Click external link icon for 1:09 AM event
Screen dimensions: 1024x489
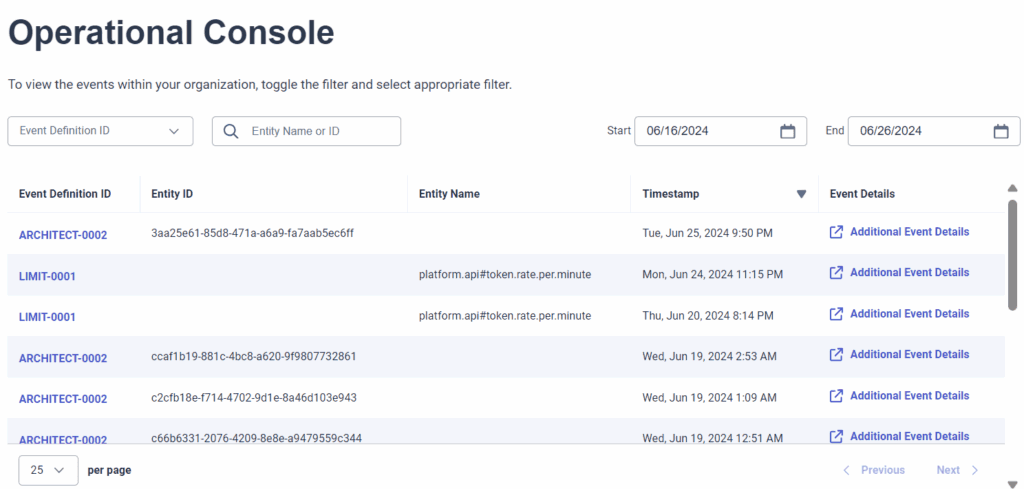[x=836, y=396]
